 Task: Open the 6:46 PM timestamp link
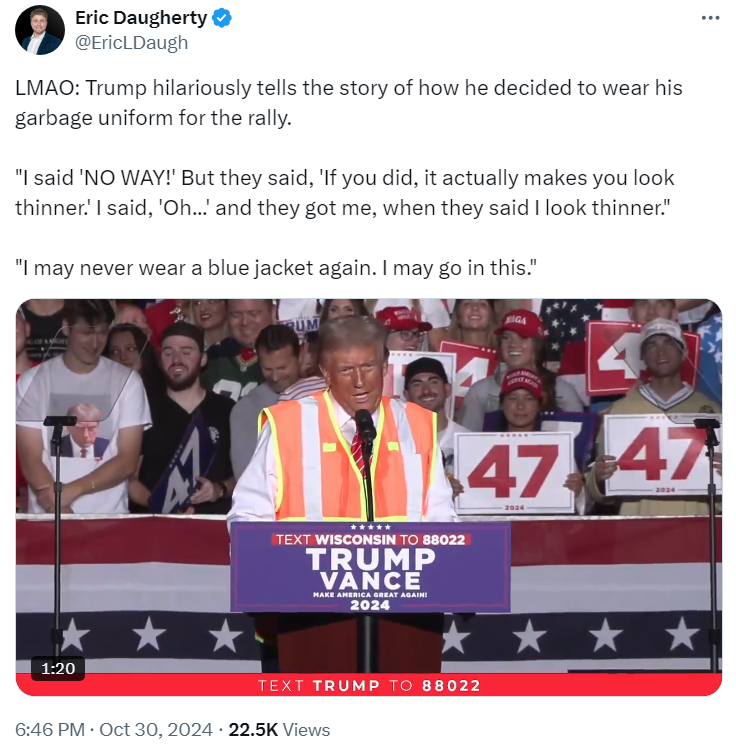point(50,729)
